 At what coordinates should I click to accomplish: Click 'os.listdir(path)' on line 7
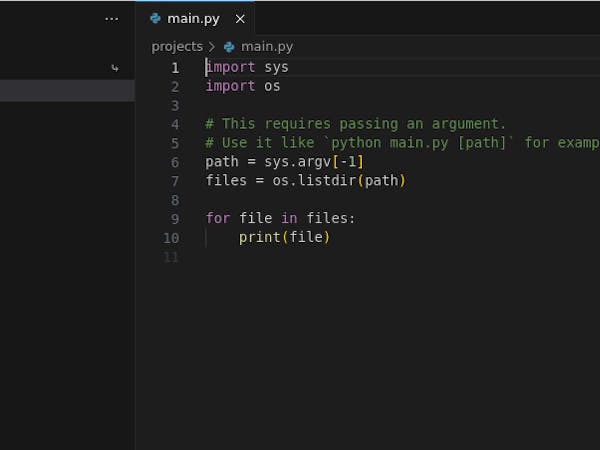tap(339, 181)
